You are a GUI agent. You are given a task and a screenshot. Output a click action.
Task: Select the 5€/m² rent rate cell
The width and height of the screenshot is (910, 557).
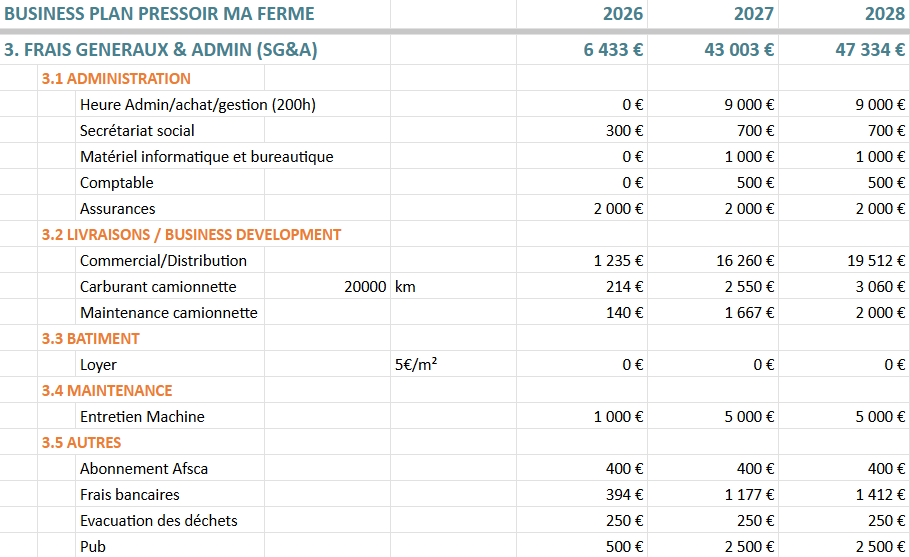click(416, 365)
